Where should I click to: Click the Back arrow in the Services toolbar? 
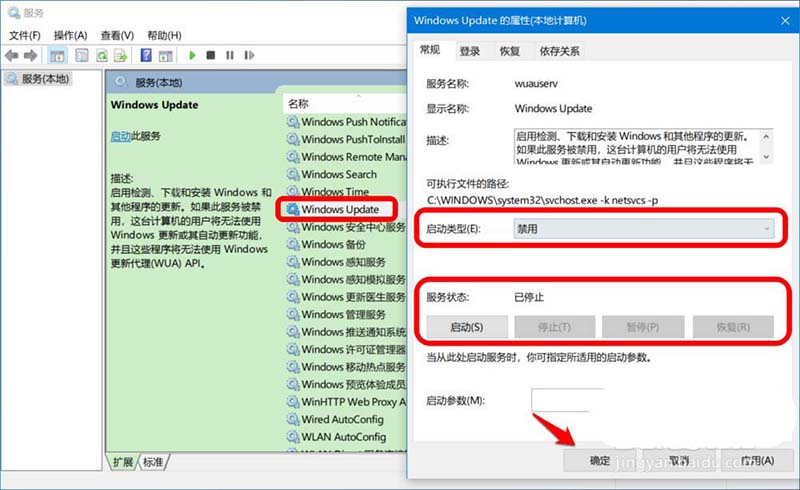(x=11, y=55)
